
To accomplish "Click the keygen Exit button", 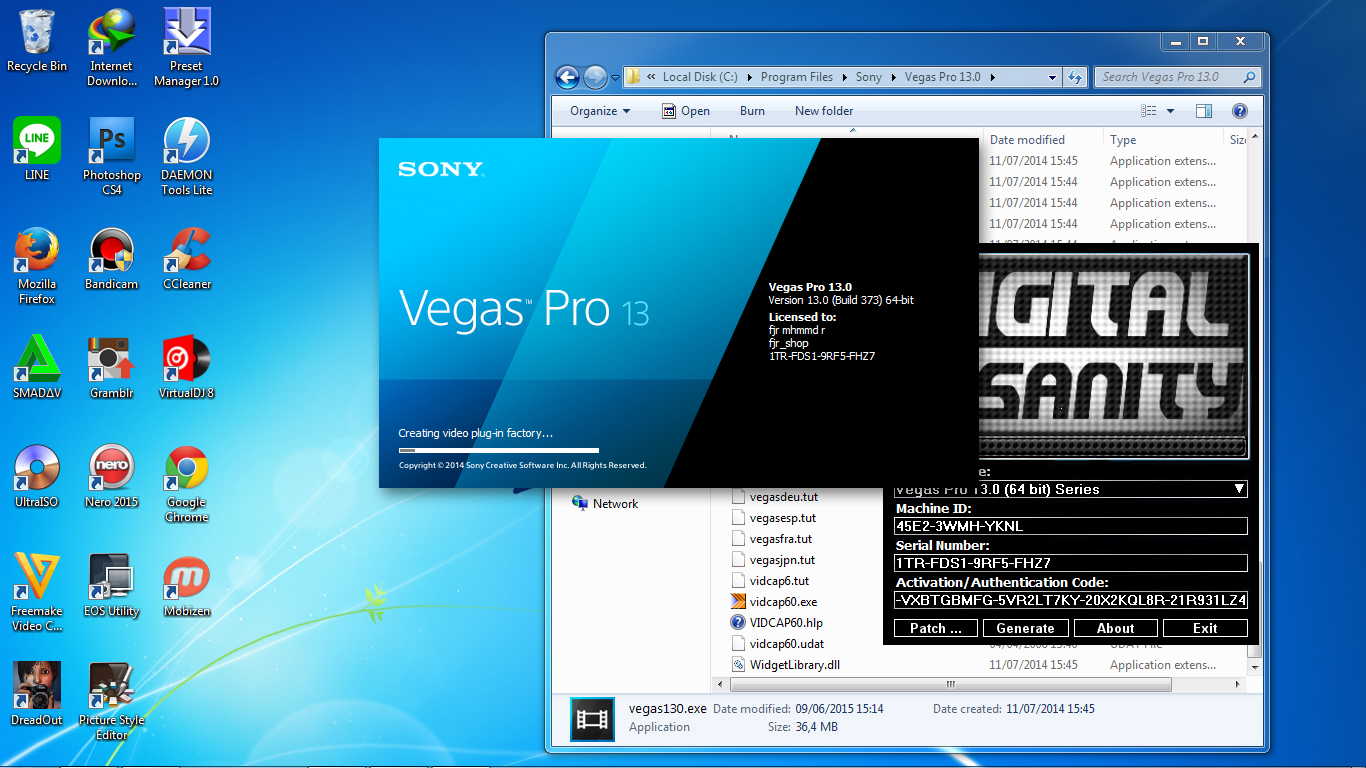I will pyautogui.click(x=1206, y=628).
